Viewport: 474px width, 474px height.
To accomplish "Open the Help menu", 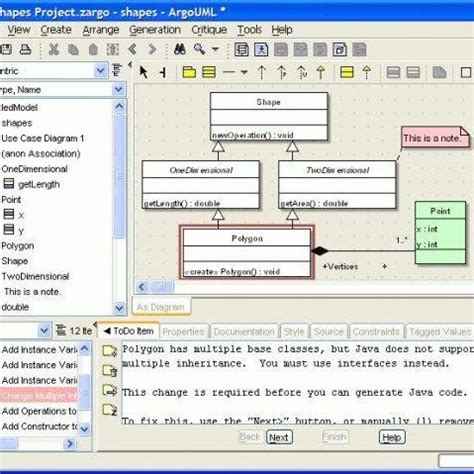I will point(282,30).
